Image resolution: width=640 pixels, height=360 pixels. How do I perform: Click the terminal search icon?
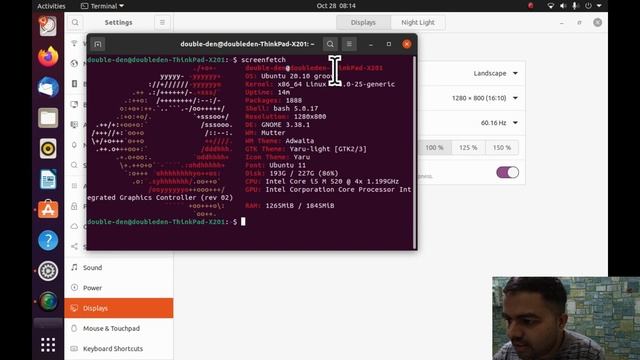tap(330, 44)
